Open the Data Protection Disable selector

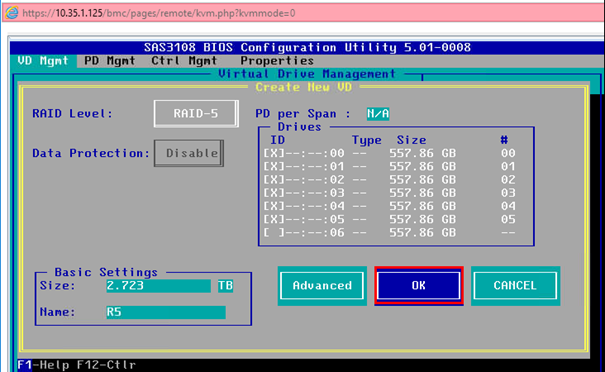(189, 153)
